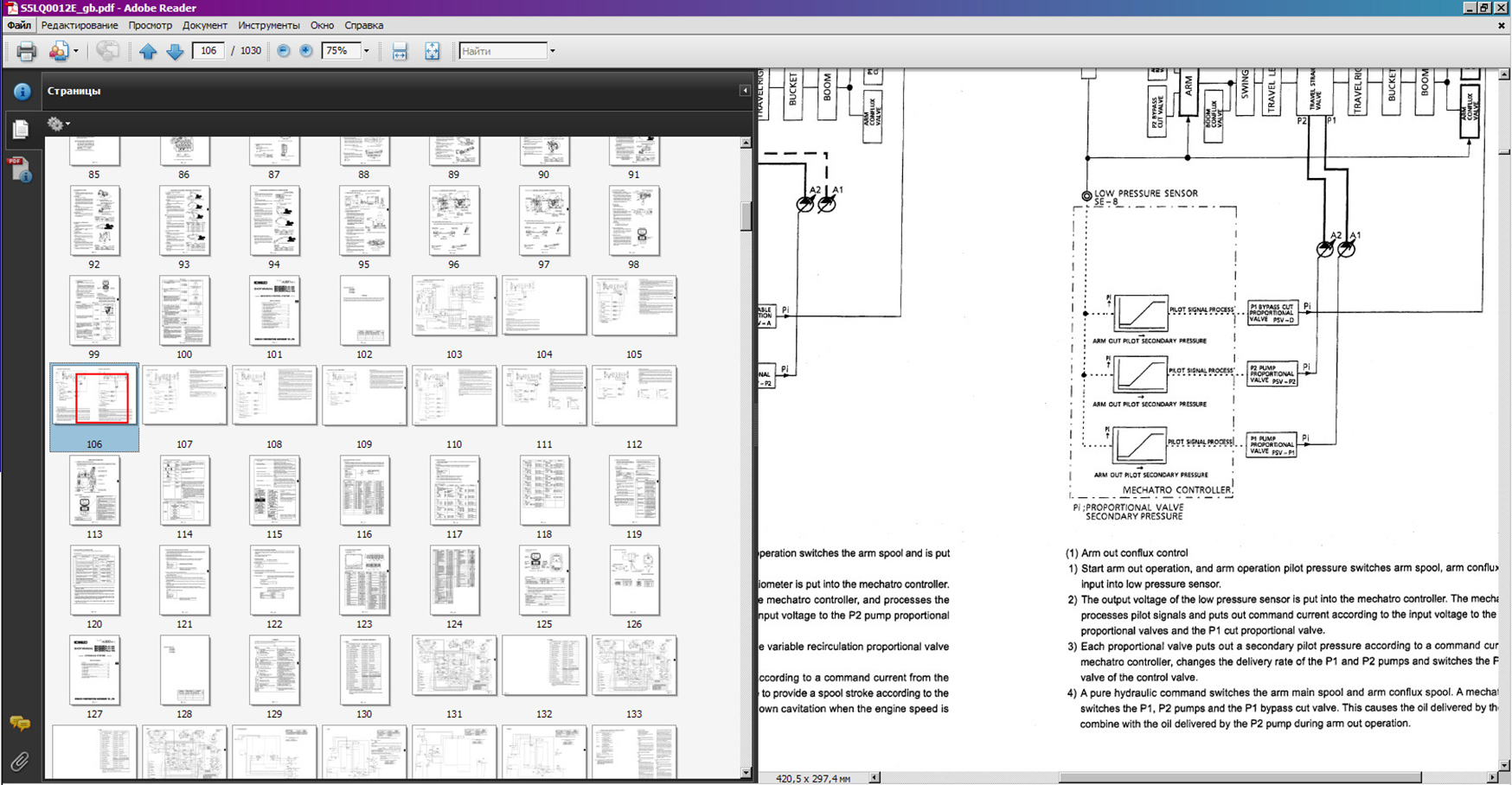The image size is (1512, 785).
Task: Go to previous page with up arrow
Action: [148, 51]
